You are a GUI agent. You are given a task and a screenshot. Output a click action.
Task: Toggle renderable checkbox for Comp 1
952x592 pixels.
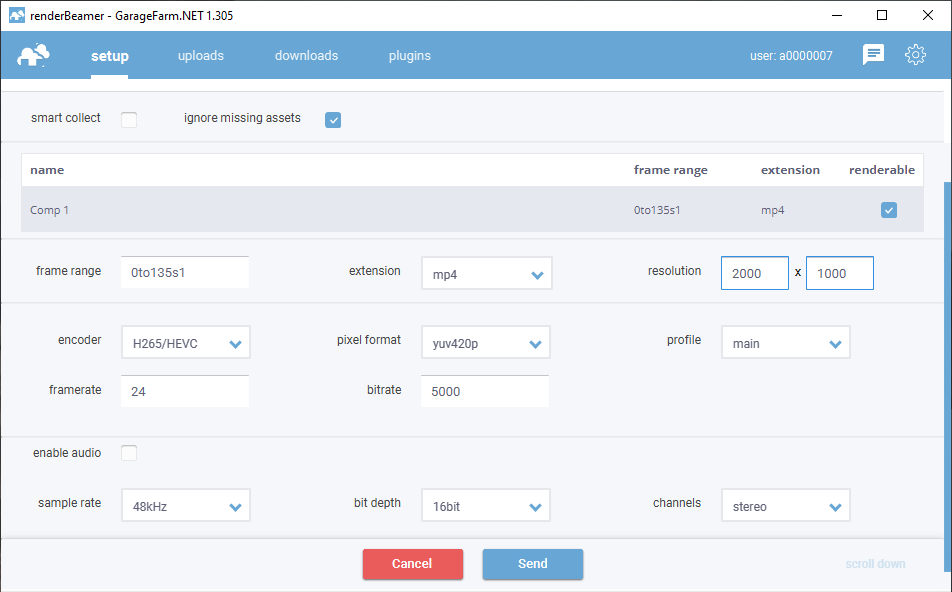click(x=889, y=210)
